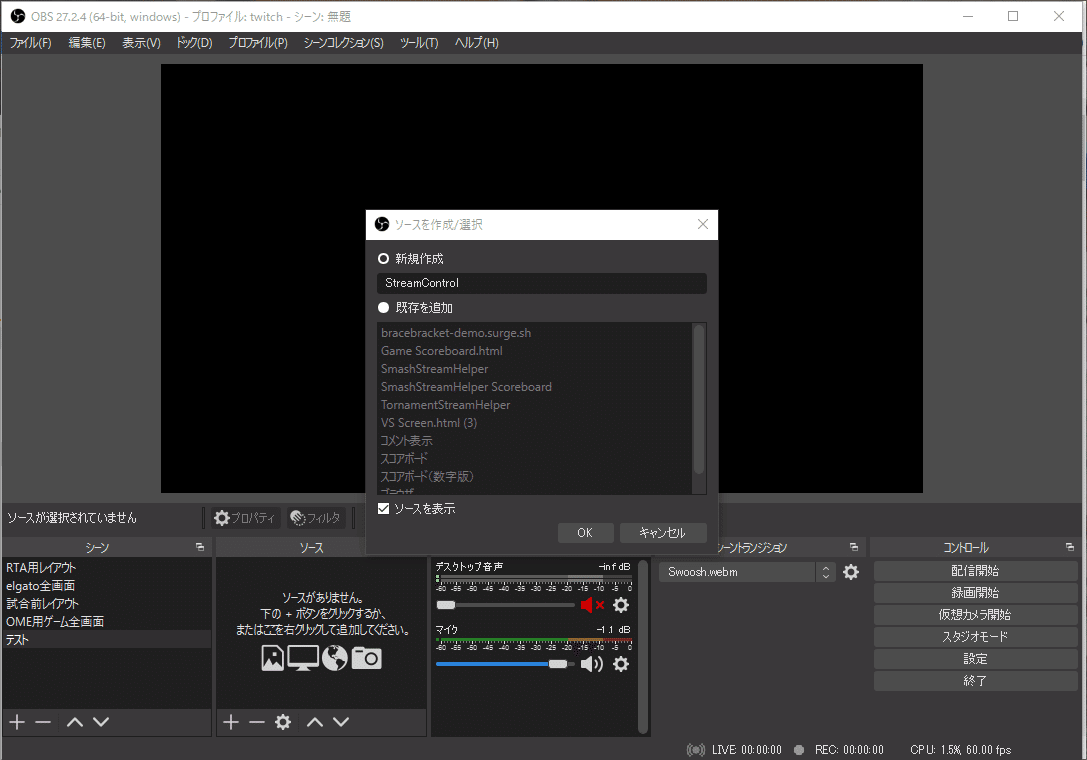Viewport: 1087px width, 760px height.
Task: Click display capture monitor icon
Action: pyautogui.click(x=303, y=658)
